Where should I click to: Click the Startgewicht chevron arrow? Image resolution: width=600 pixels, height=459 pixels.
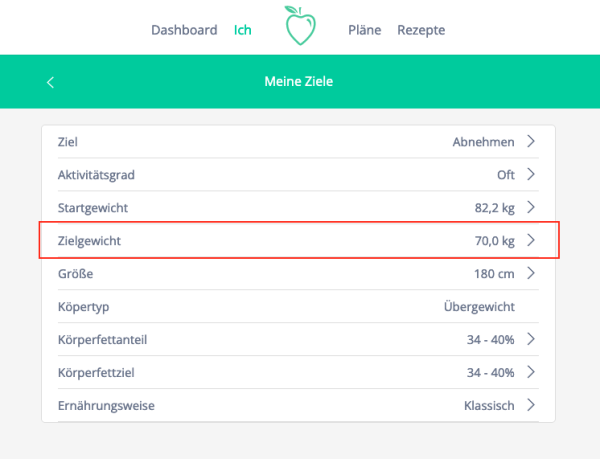(x=531, y=207)
